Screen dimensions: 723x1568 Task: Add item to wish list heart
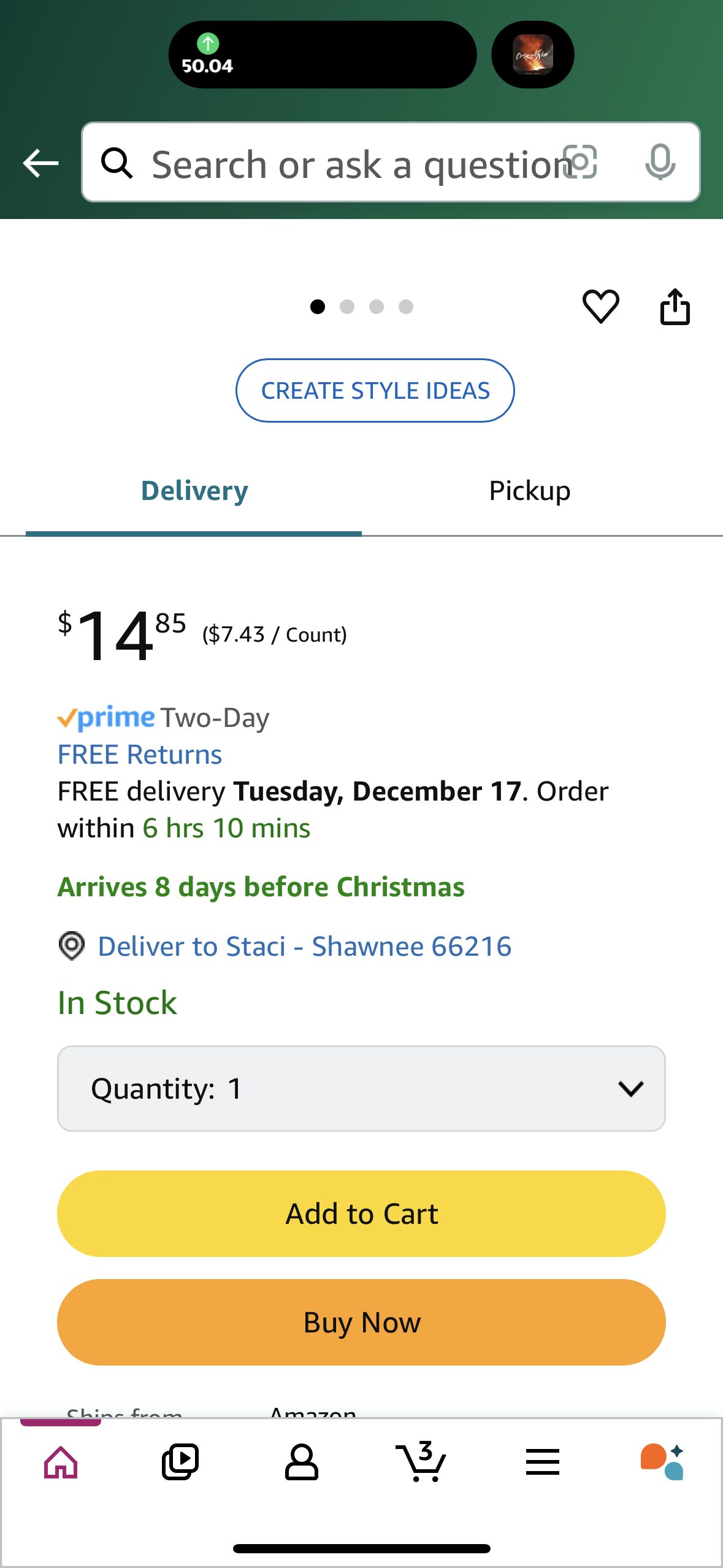point(600,306)
